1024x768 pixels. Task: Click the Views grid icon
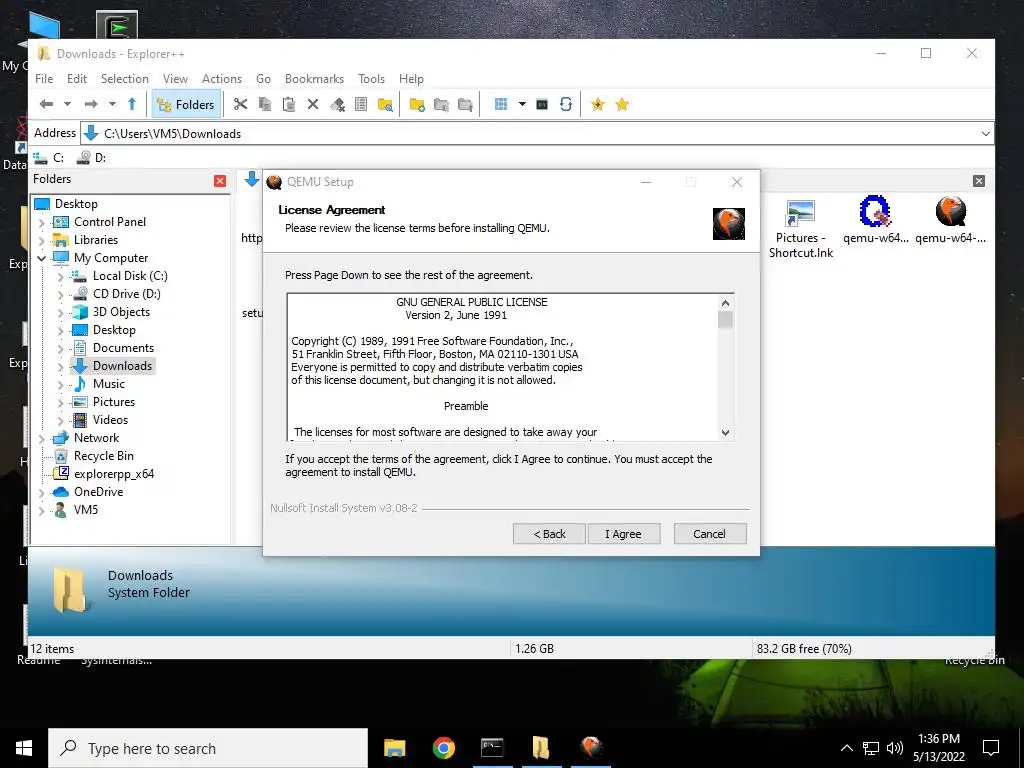pyautogui.click(x=501, y=104)
